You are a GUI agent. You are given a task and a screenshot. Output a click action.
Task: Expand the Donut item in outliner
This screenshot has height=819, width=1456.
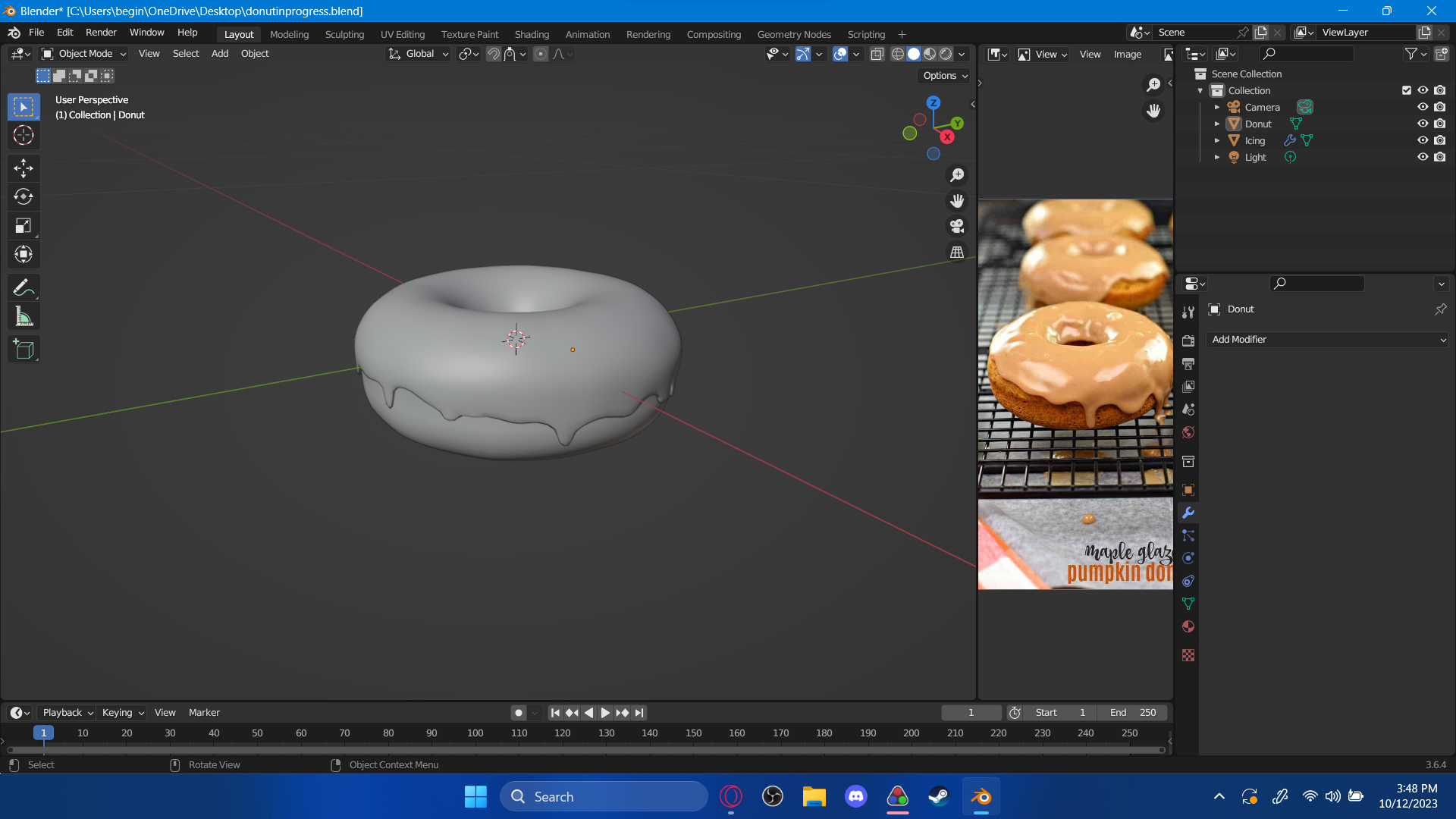[x=1217, y=124]
